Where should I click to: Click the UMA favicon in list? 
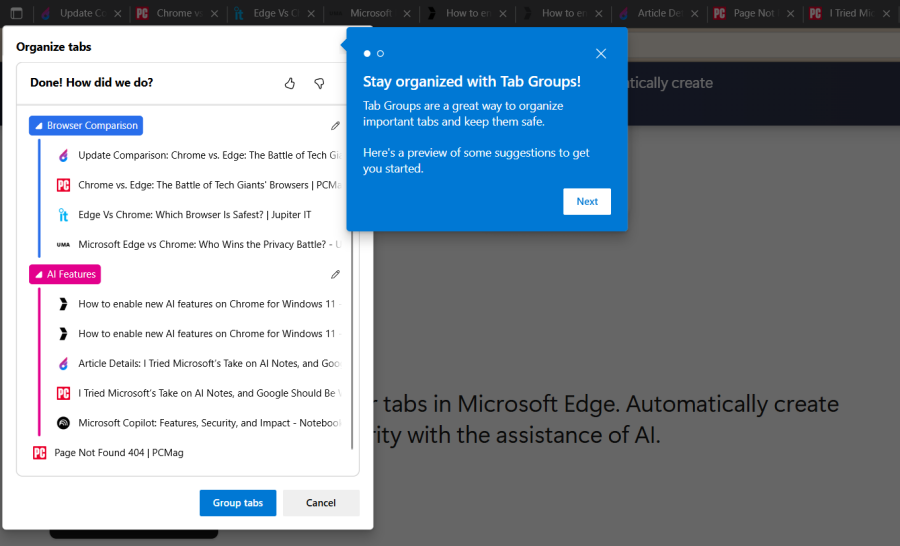click(63, 245)
